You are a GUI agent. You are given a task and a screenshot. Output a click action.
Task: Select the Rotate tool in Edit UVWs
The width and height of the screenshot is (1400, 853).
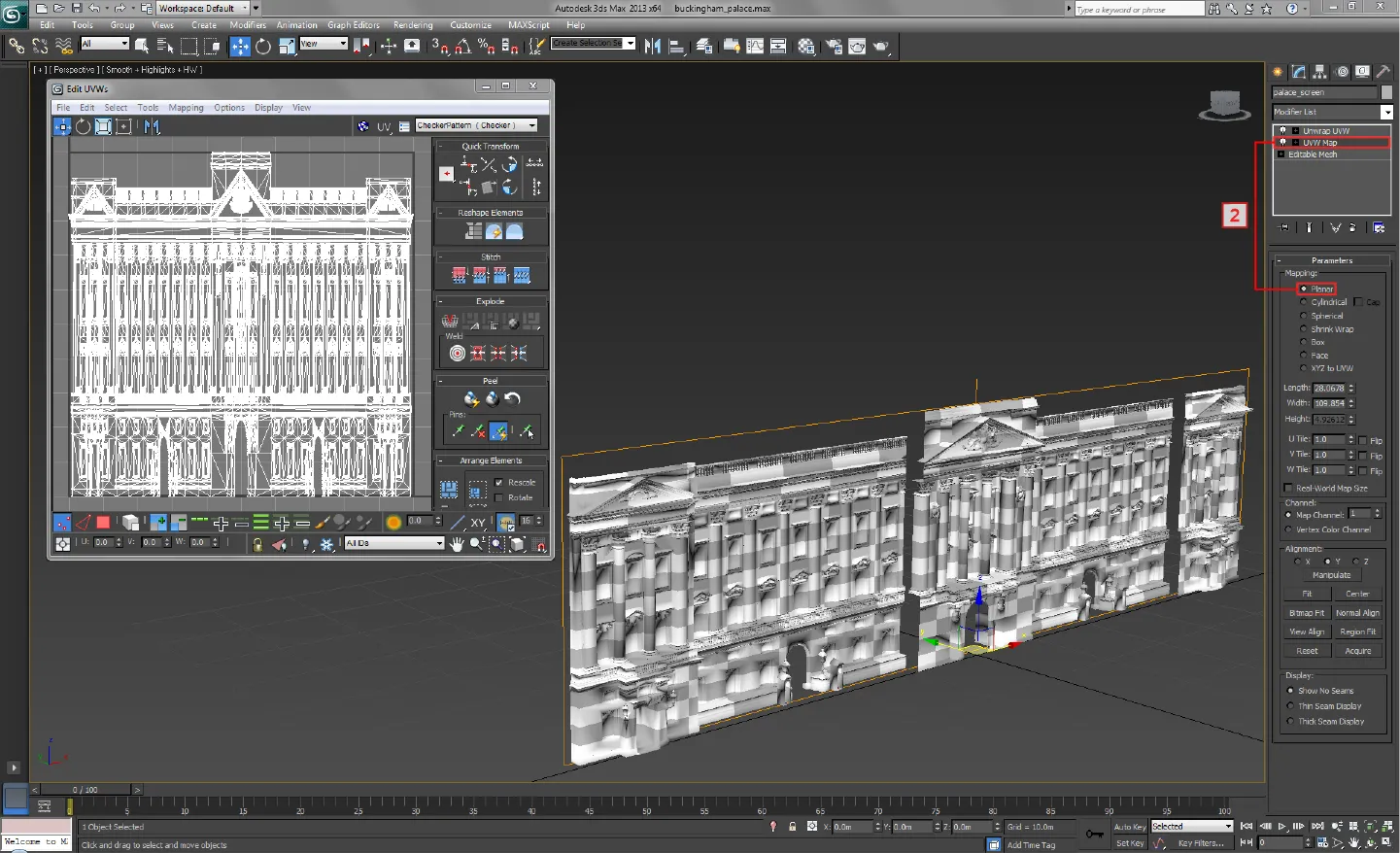84,125
